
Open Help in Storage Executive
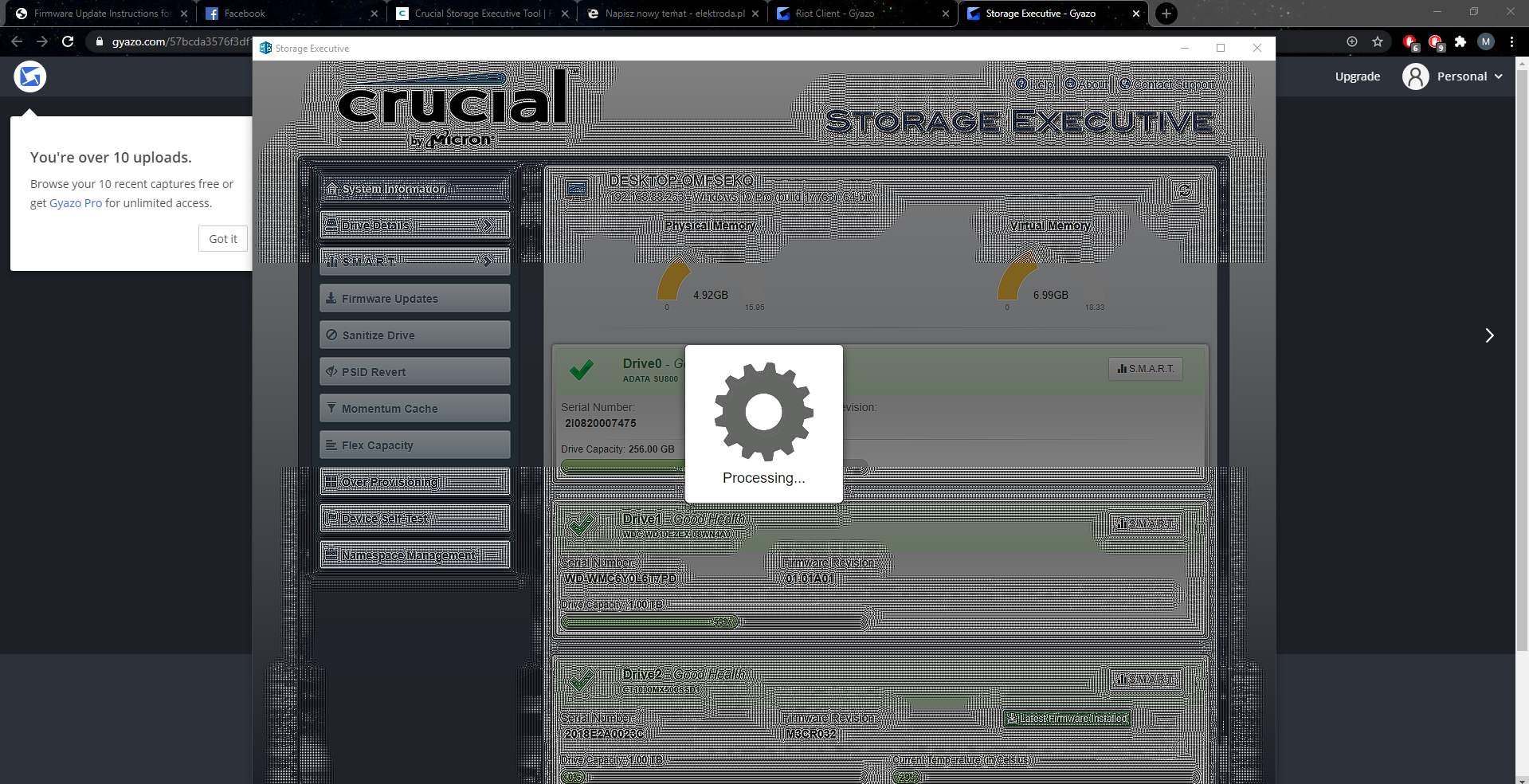[1035, 84]
